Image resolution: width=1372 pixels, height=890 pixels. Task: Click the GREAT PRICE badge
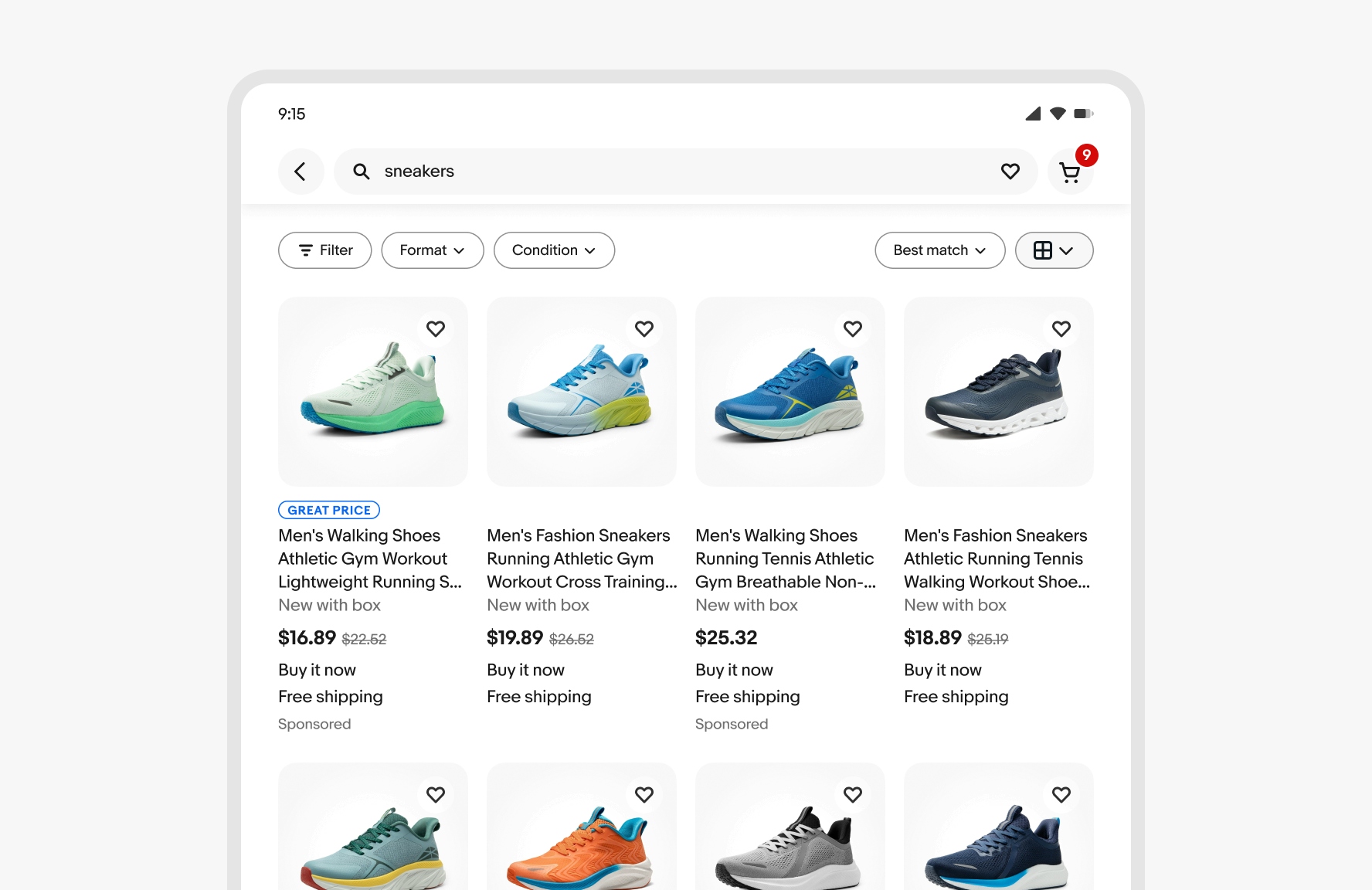(x=329, y=510)
